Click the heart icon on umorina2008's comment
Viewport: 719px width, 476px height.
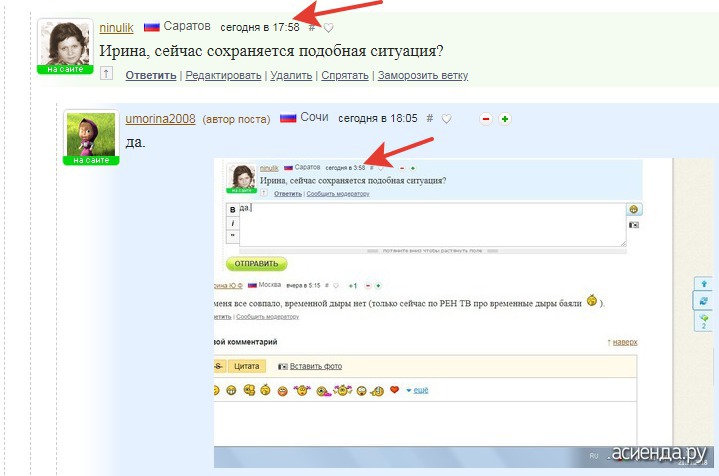pyautogui.click(x=446, y=119)
